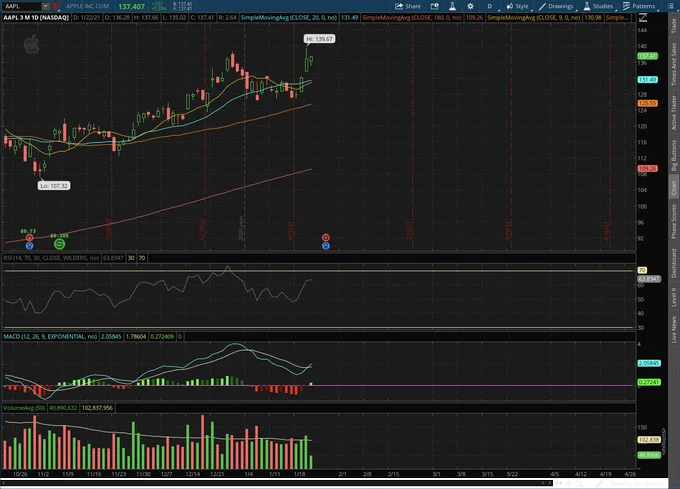680x489 pixels.
Task: Click the zoom out icon at bottom
Action: (569, 483)
